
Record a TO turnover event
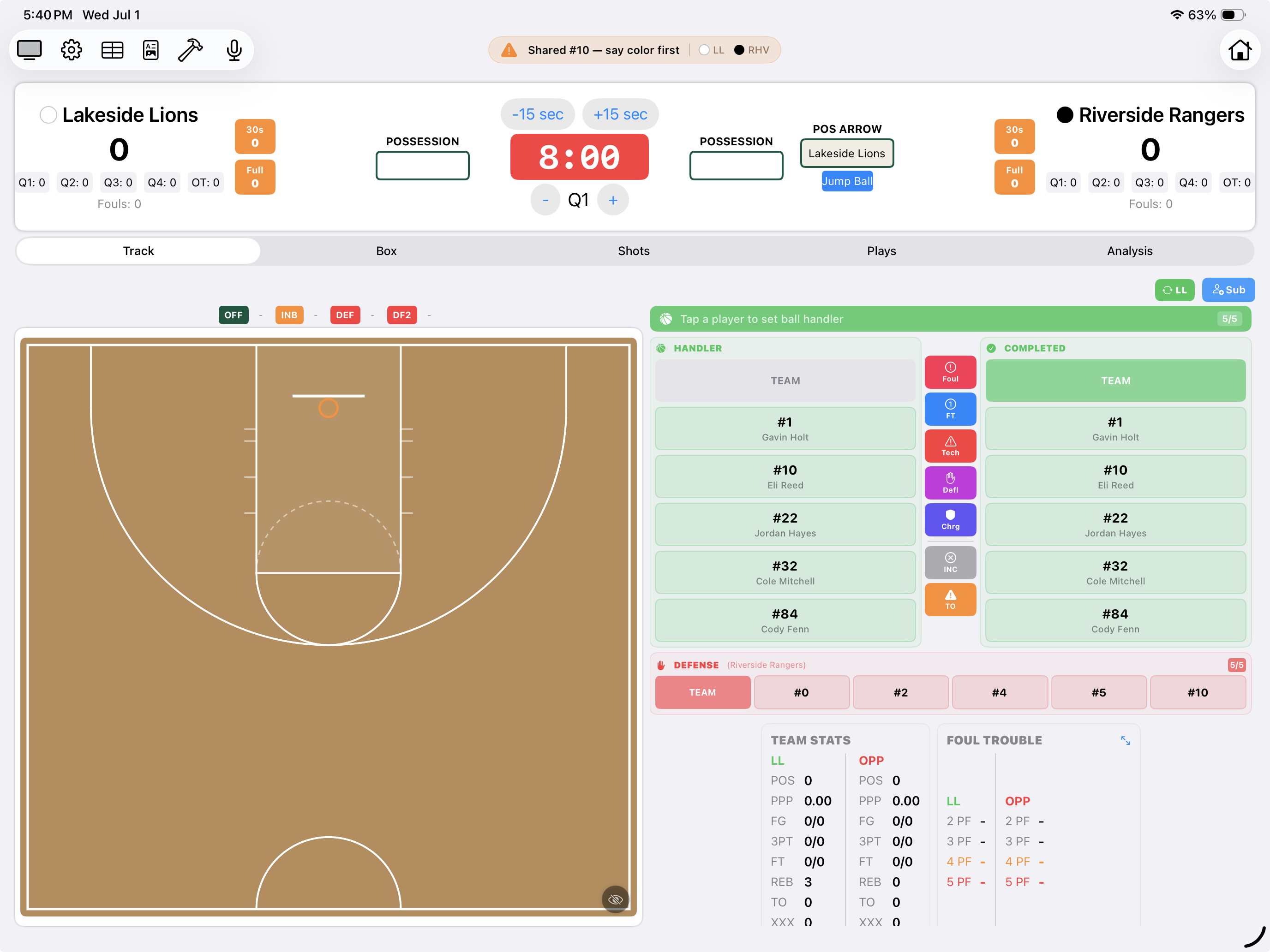950,600
